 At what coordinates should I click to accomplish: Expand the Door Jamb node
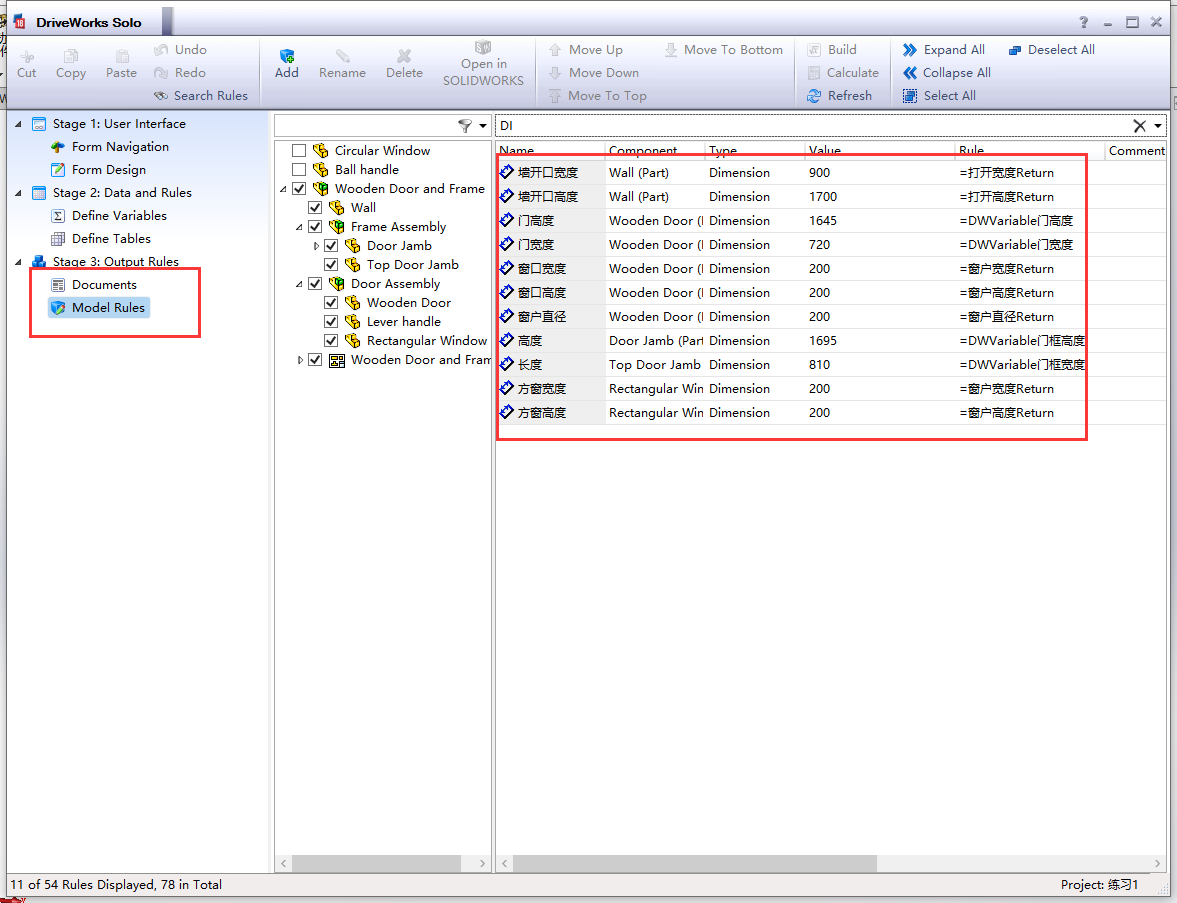pos(316,245)
